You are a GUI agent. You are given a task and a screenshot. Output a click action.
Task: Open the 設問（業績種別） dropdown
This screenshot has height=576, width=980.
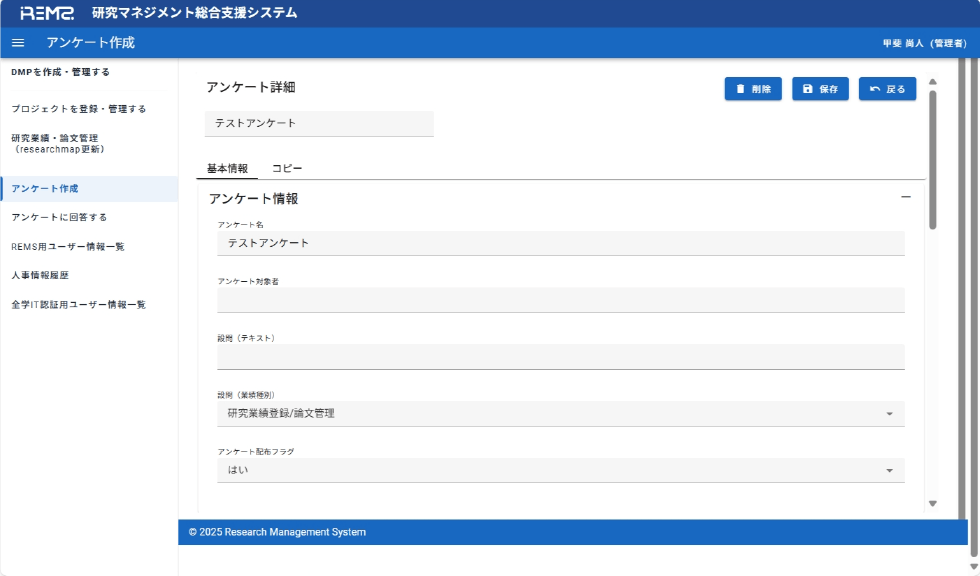[890, 413]
